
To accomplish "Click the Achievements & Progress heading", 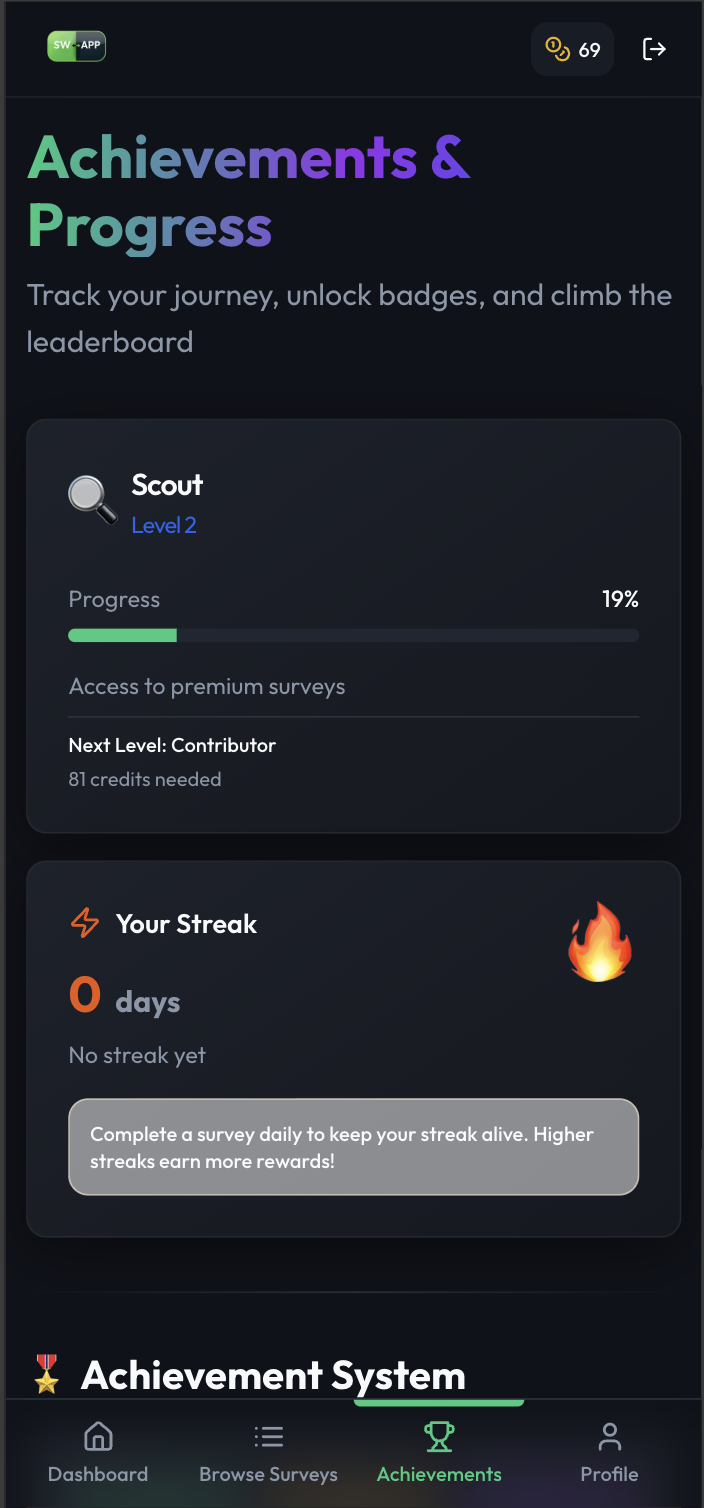I will tap(249, 190).
